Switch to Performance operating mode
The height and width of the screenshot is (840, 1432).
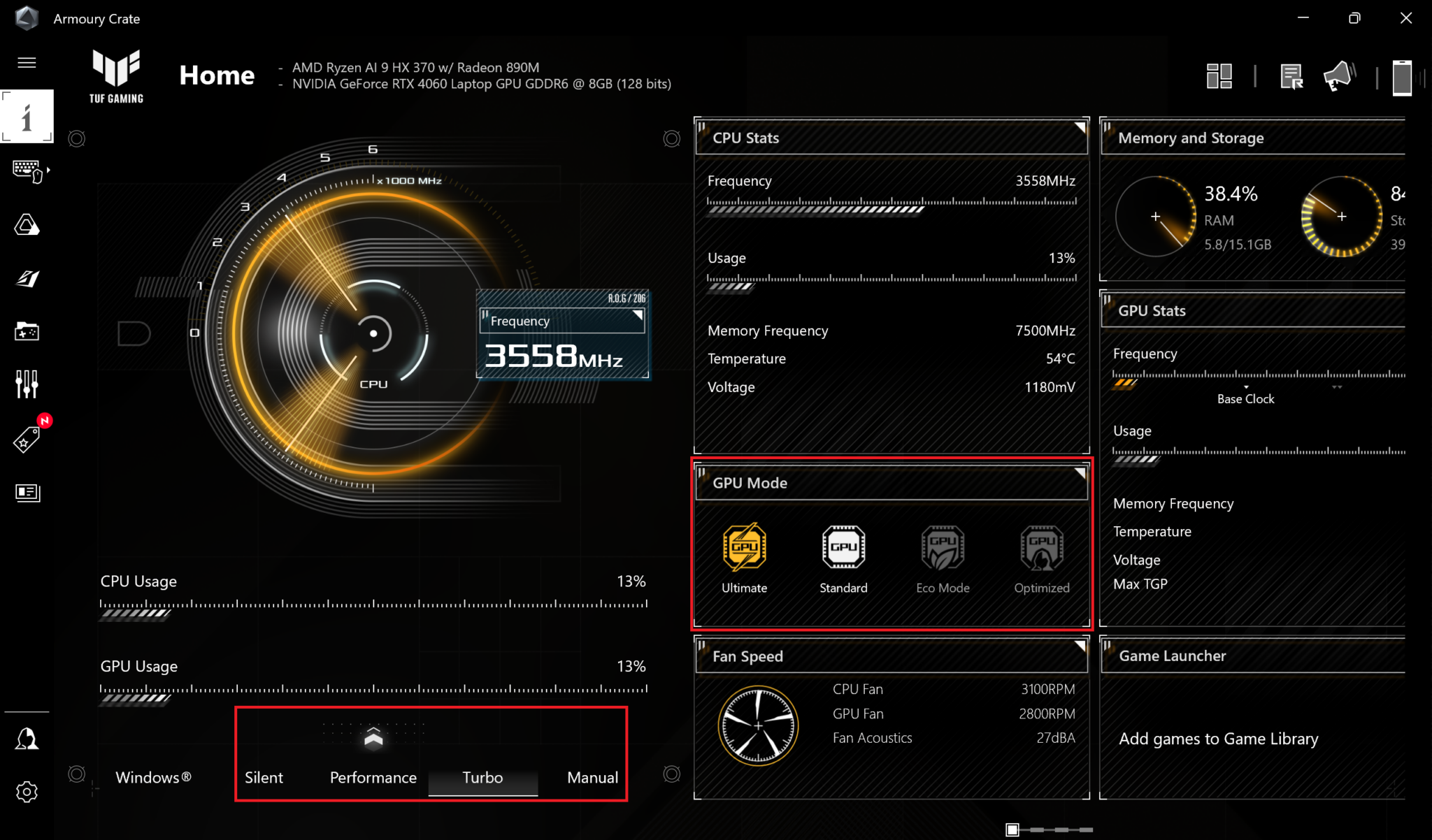tap(373, 777)
